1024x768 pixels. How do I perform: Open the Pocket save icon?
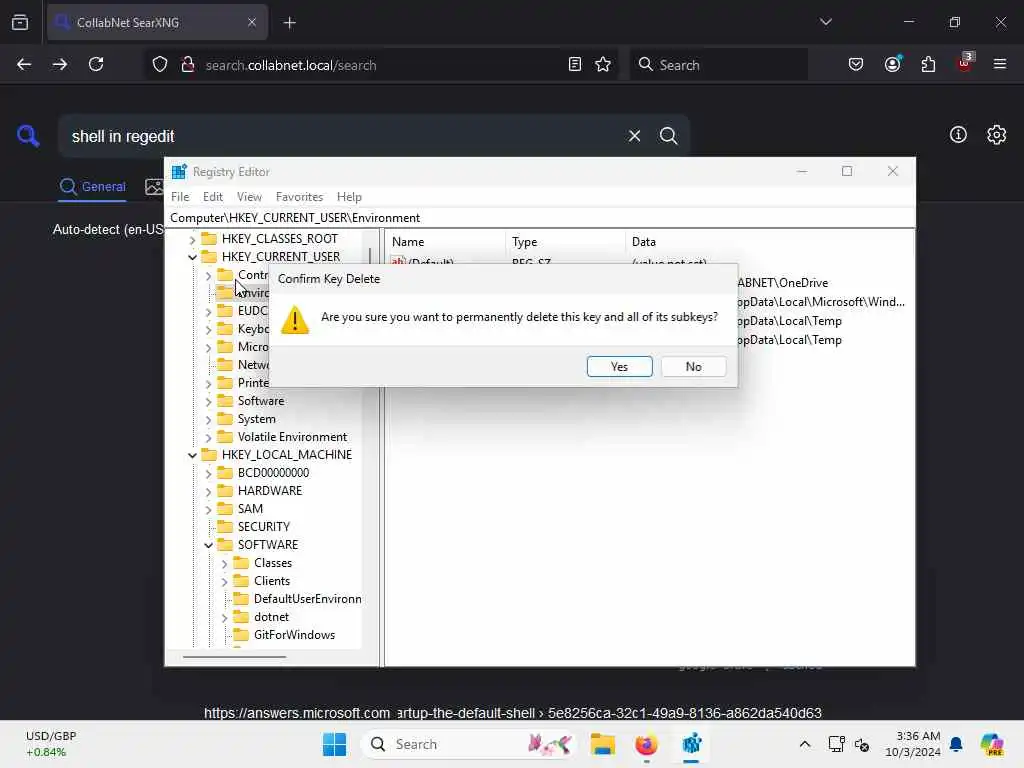[856, 65]
